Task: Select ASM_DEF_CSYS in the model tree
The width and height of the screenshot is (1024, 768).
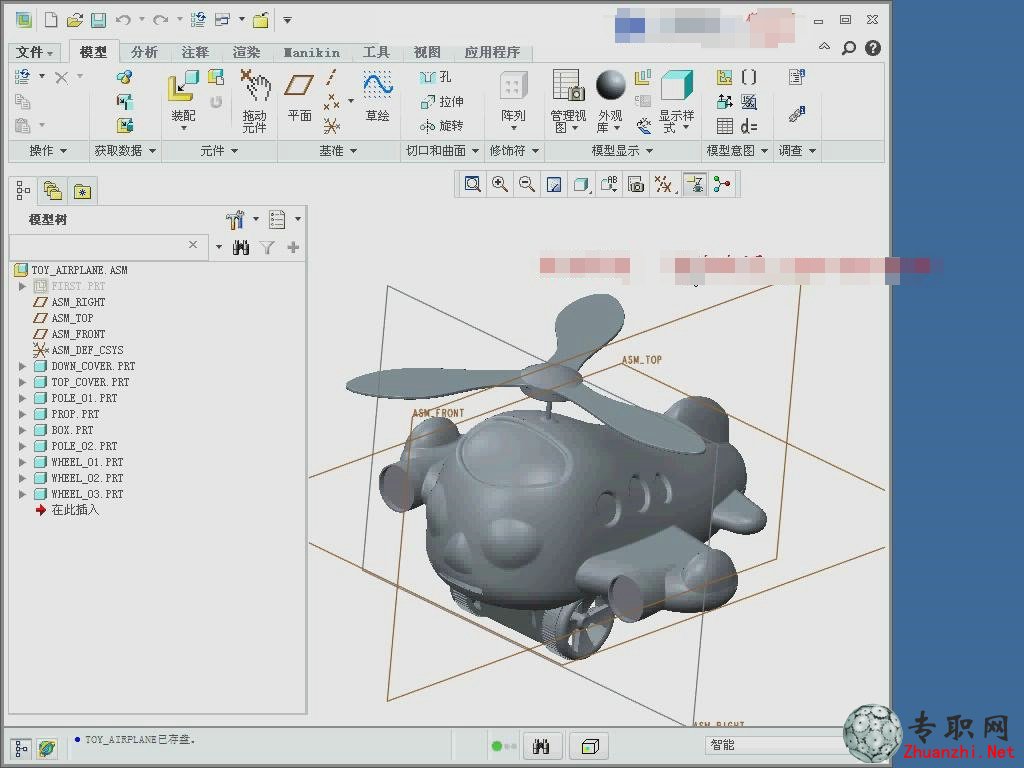Action: coord(78,350)
